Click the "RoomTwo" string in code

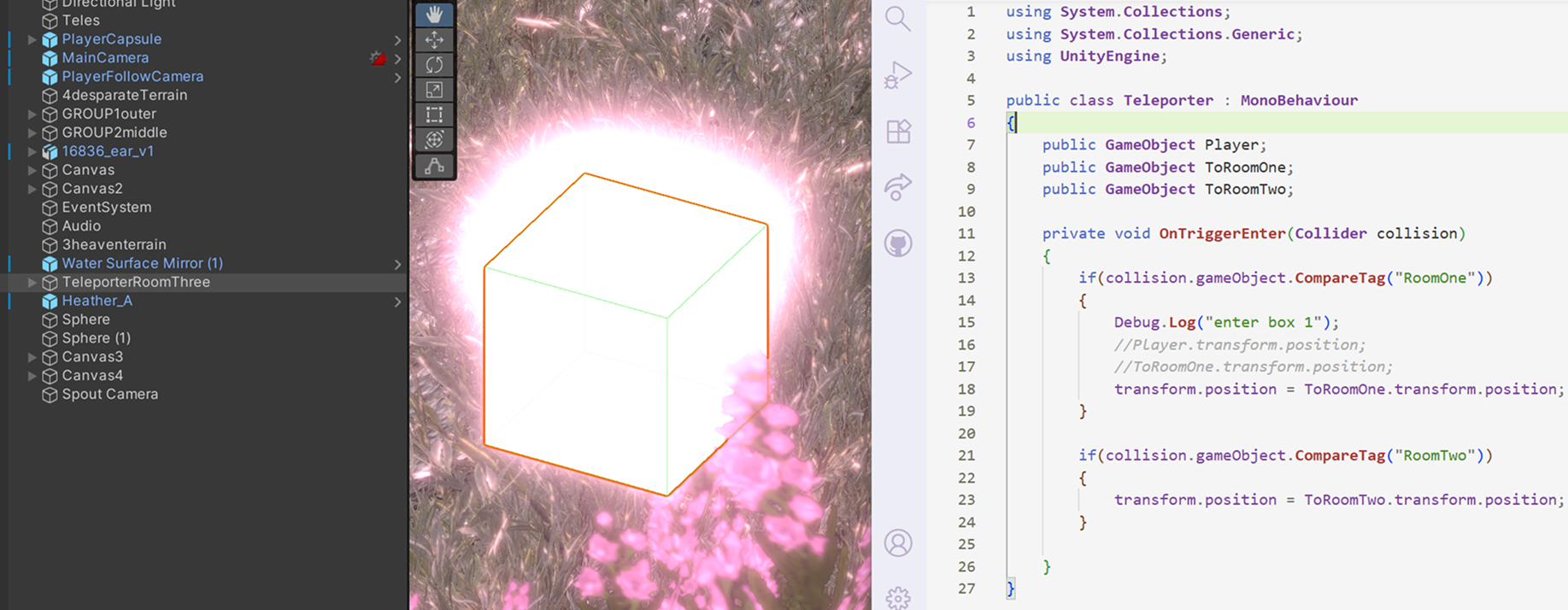[1434, 455]
